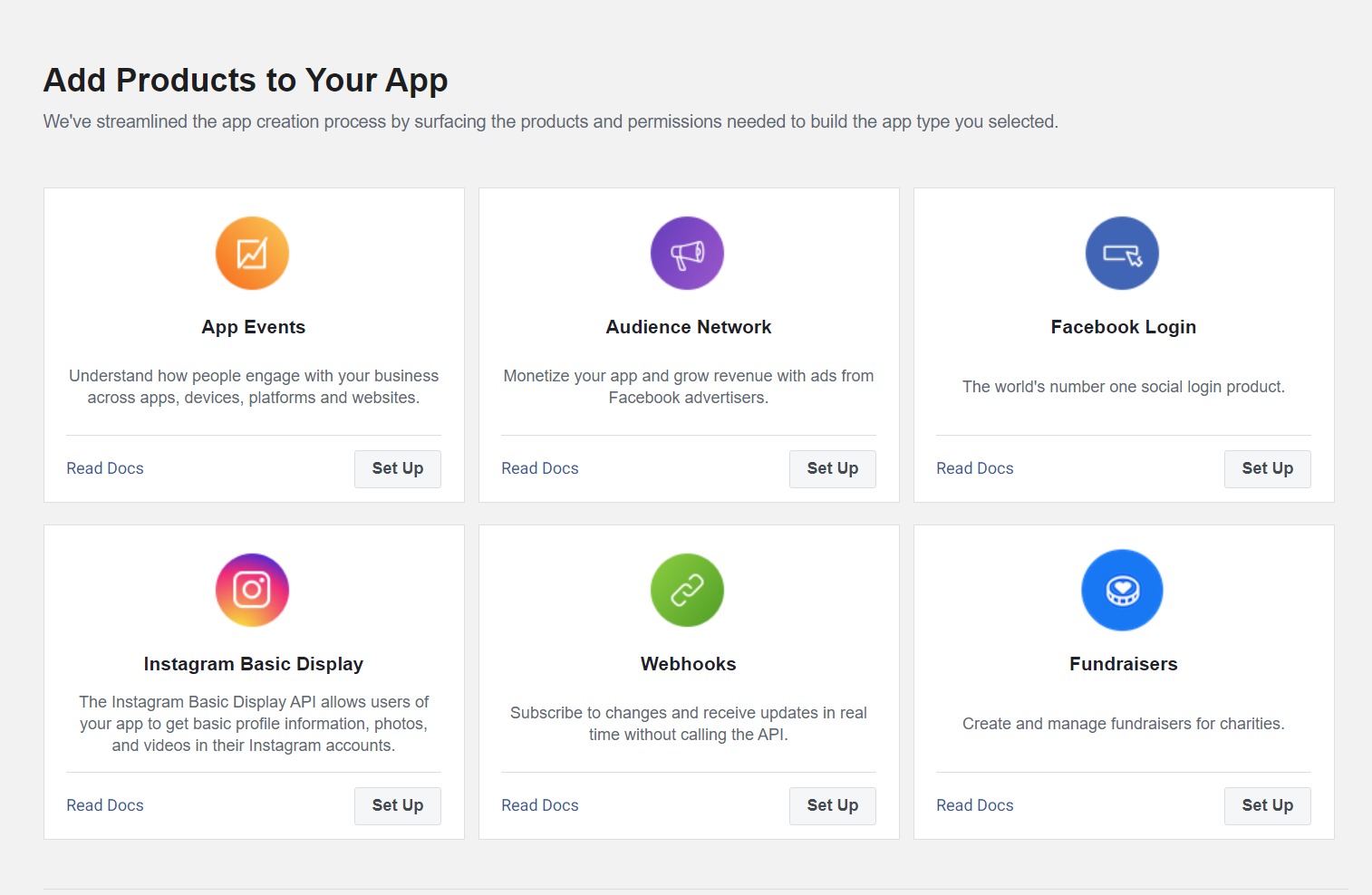Open Read Docs for Webhooks
Screen dimensions: 1372x895
pyautogui.click(x=540, y=805)
